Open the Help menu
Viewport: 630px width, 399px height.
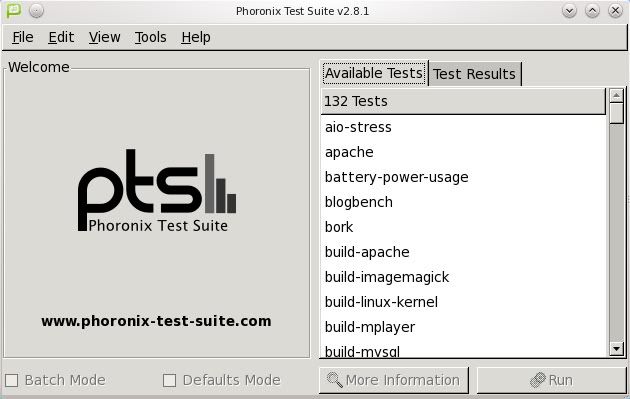point(196,37)
